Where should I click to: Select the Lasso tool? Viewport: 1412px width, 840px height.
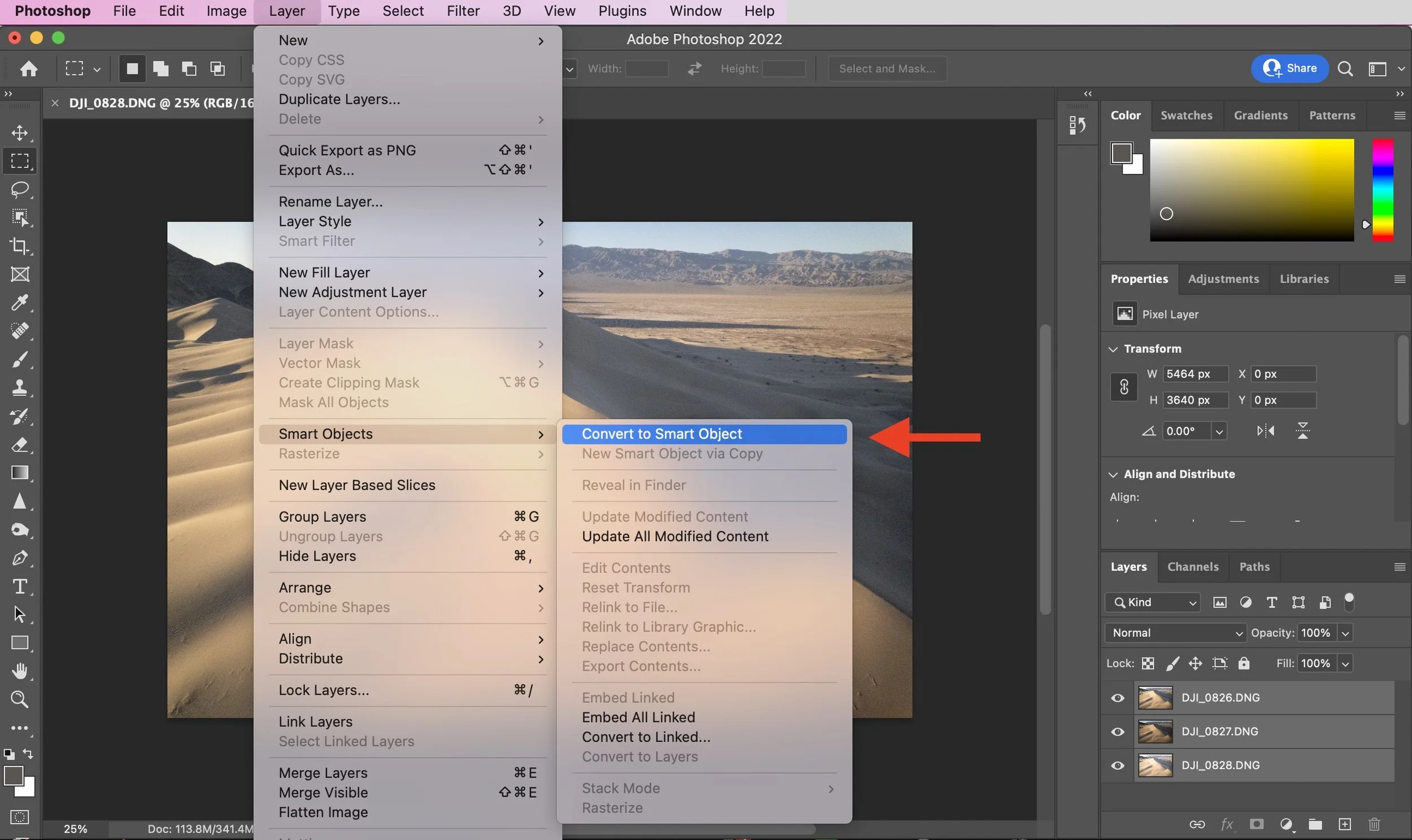tap(20, 189)
